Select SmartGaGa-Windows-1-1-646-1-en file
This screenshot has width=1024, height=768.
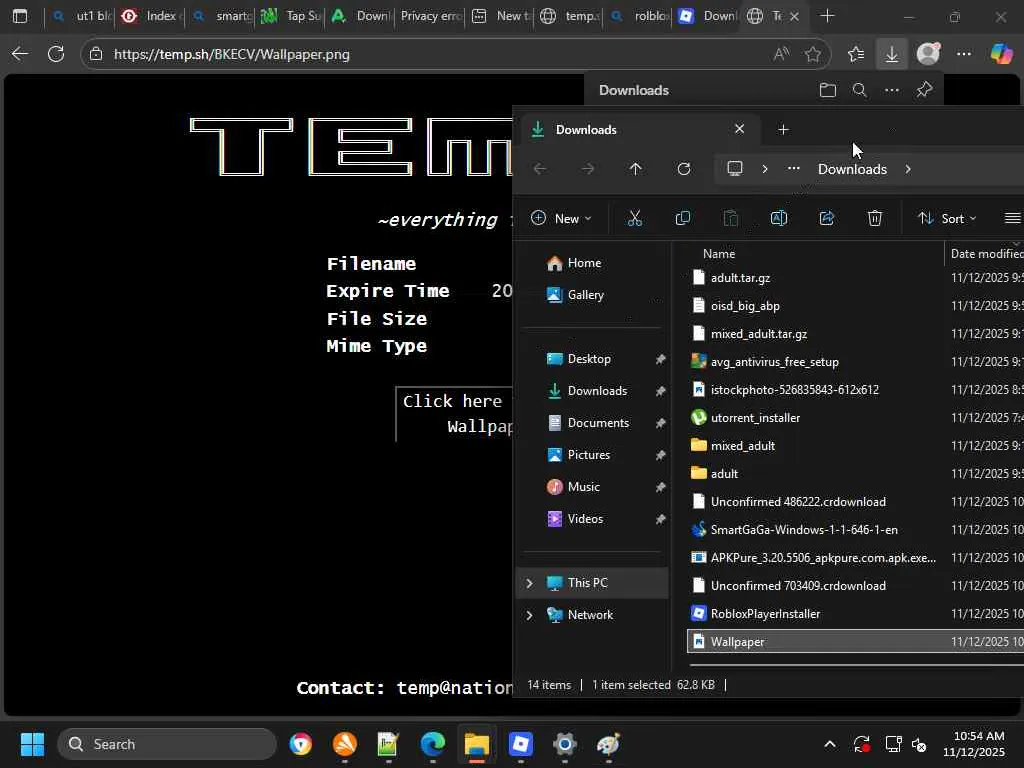(804, 530)
